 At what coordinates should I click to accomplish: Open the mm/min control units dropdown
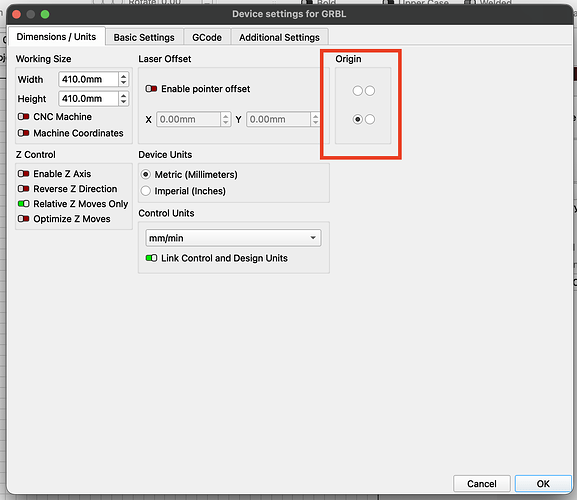click(233, 238)
